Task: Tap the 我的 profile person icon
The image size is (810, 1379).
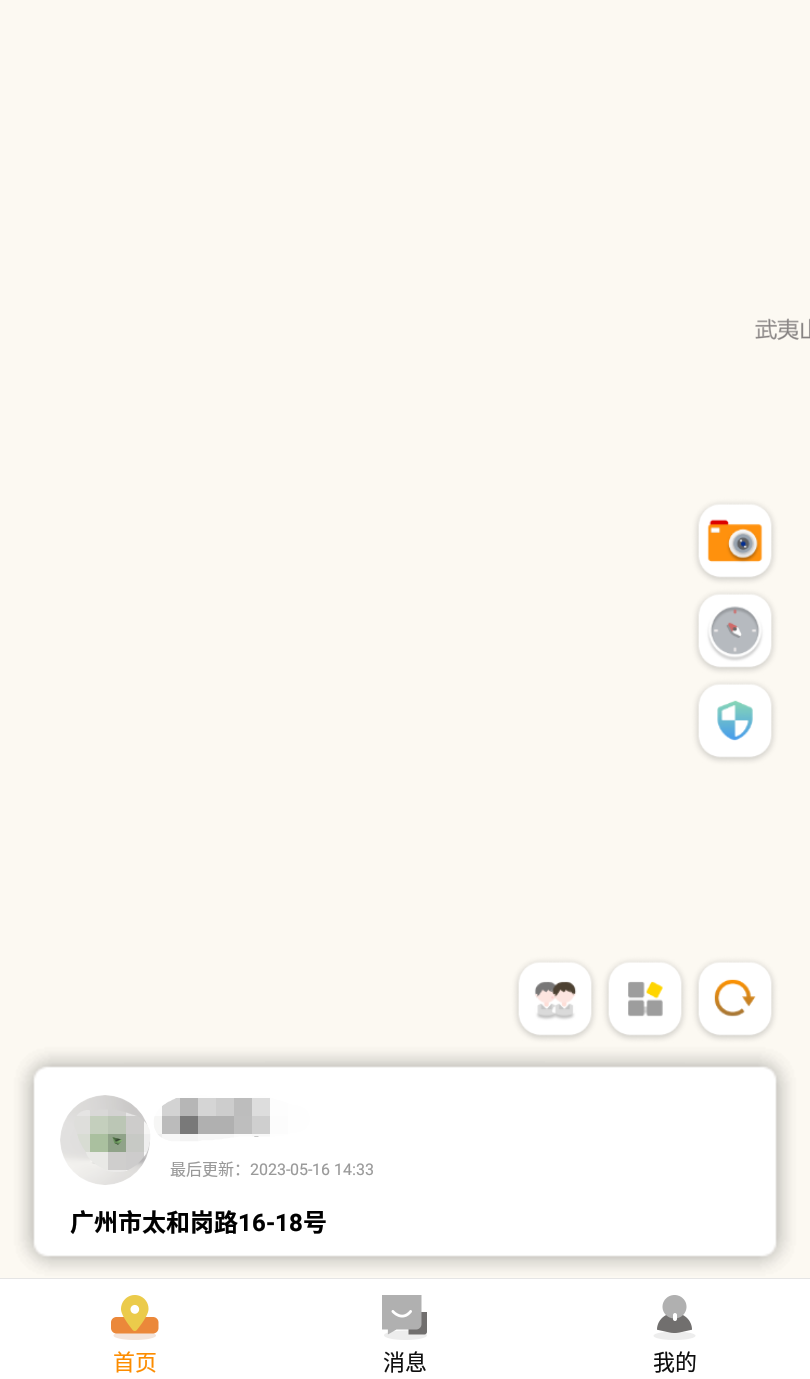Action: pos(675,1316)
